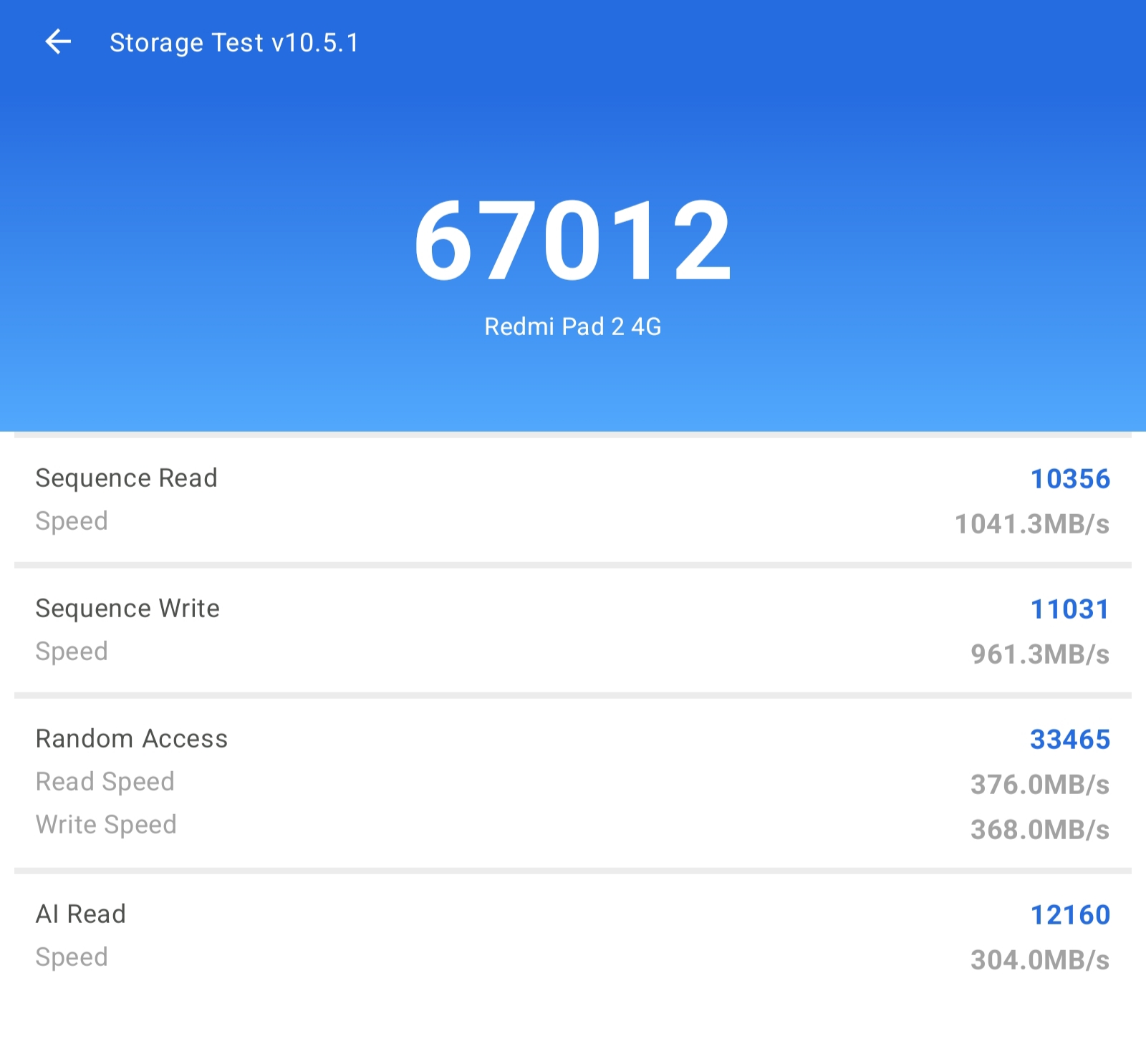Tap the Random Access score 33465
Screen dimensions: 1146x1064
click(1070, 740)
